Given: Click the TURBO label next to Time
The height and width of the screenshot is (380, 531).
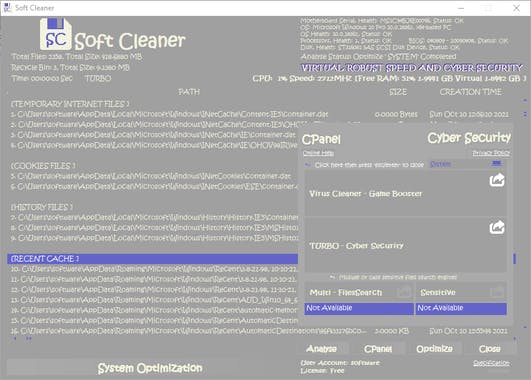Looking at the screenshot, I should [98, 79].
